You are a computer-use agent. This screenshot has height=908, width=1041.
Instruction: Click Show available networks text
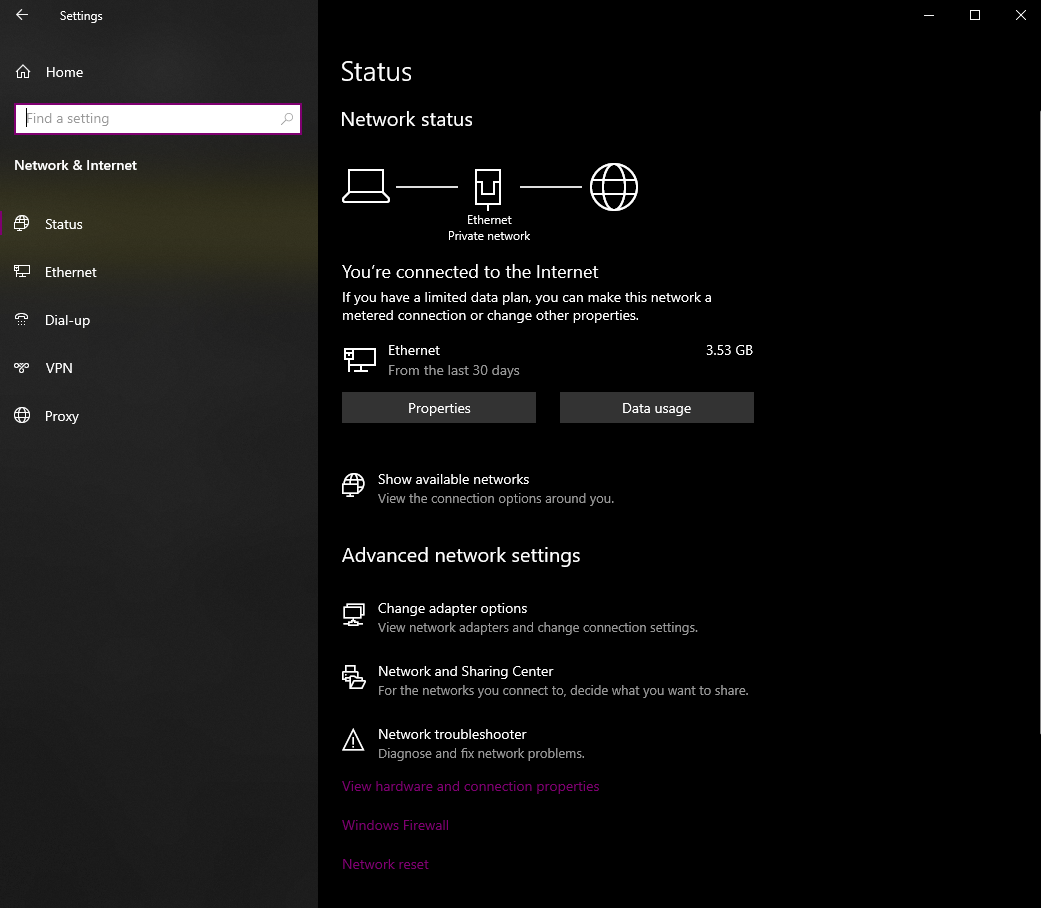coord(453,479)
